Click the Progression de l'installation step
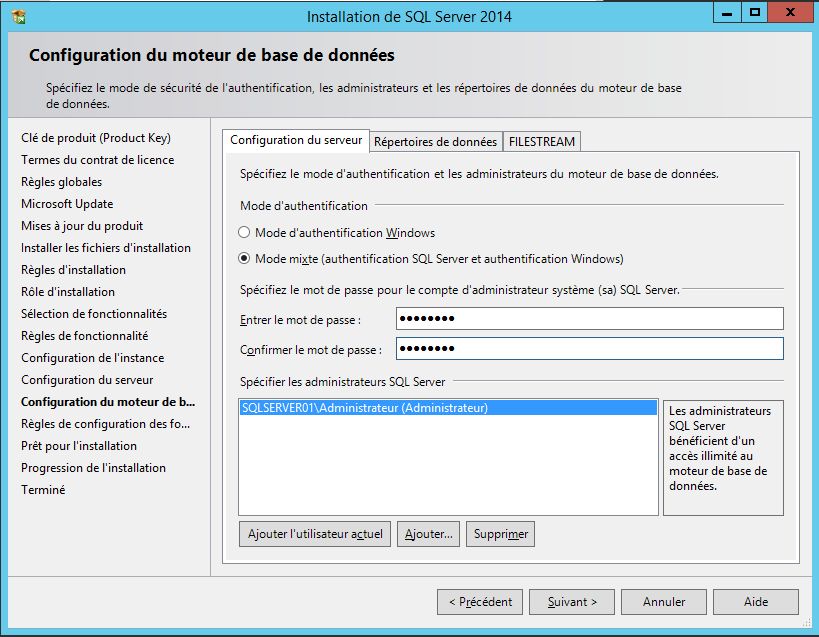 tap(93, 468)
